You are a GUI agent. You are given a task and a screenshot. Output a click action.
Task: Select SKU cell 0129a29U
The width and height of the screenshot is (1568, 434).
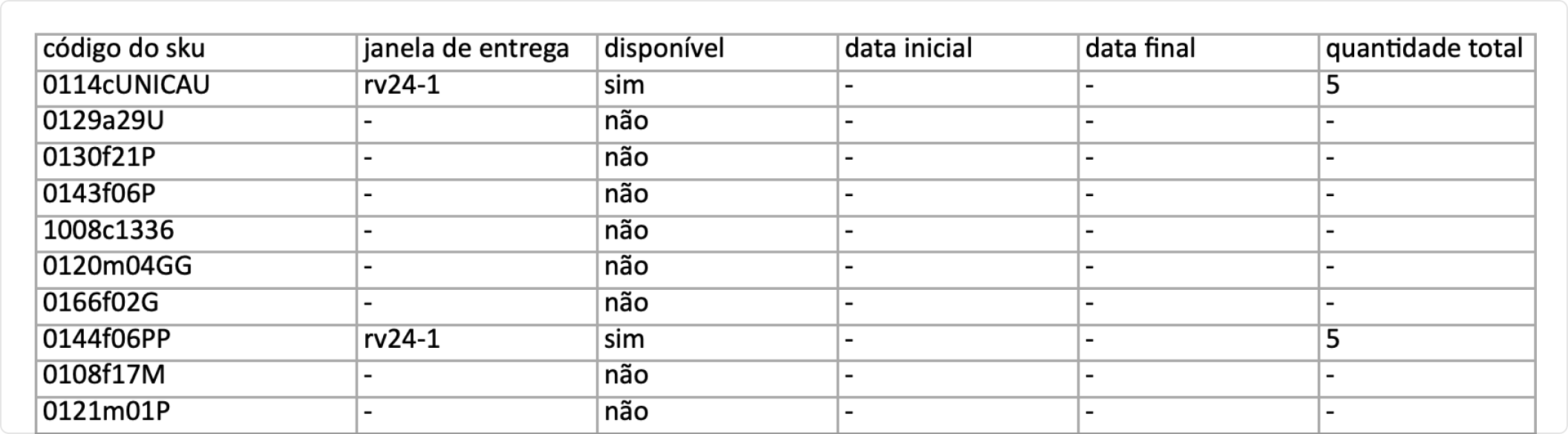(x=103, y=121)
